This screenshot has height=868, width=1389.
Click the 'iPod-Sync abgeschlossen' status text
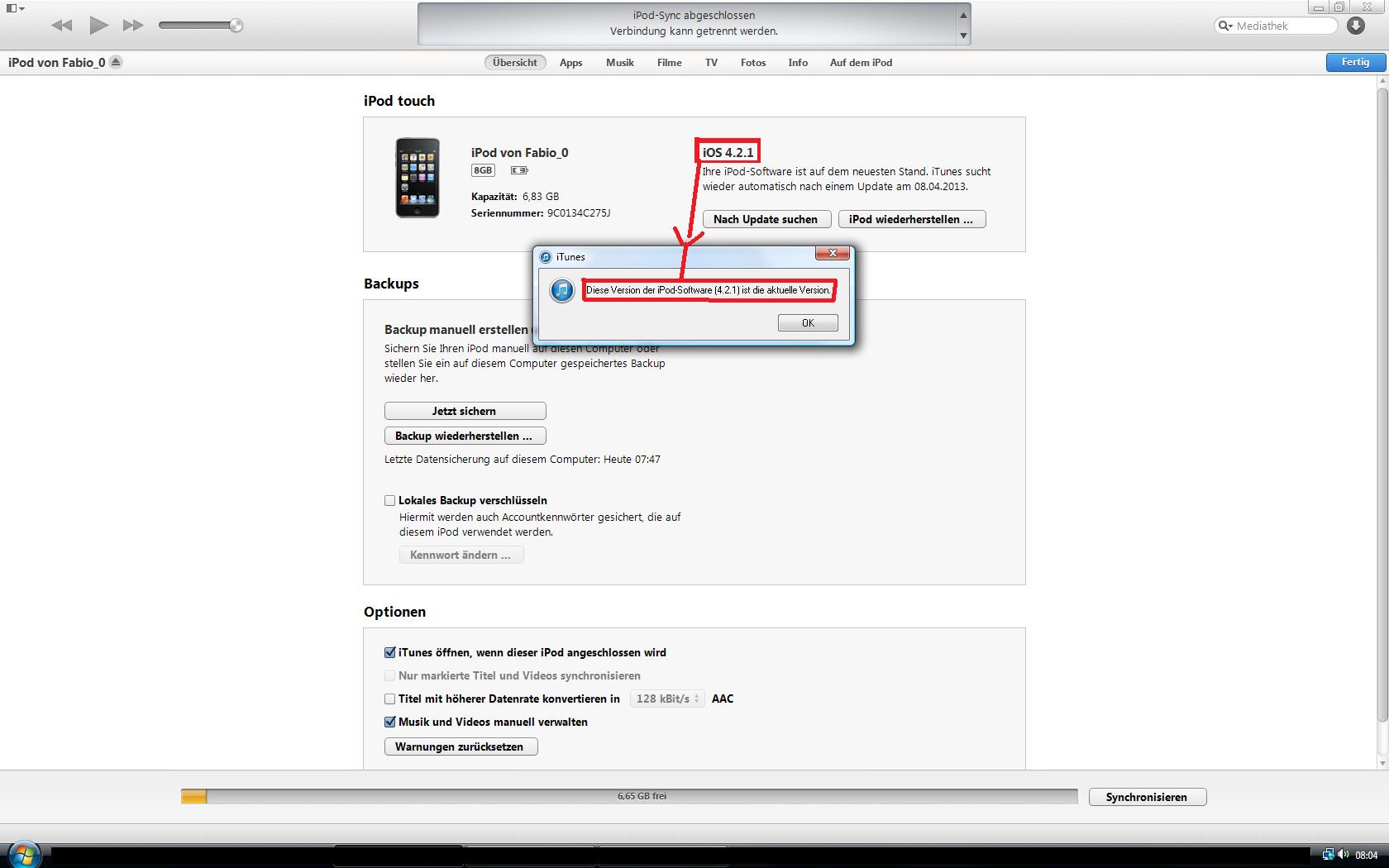coord(694,16)
